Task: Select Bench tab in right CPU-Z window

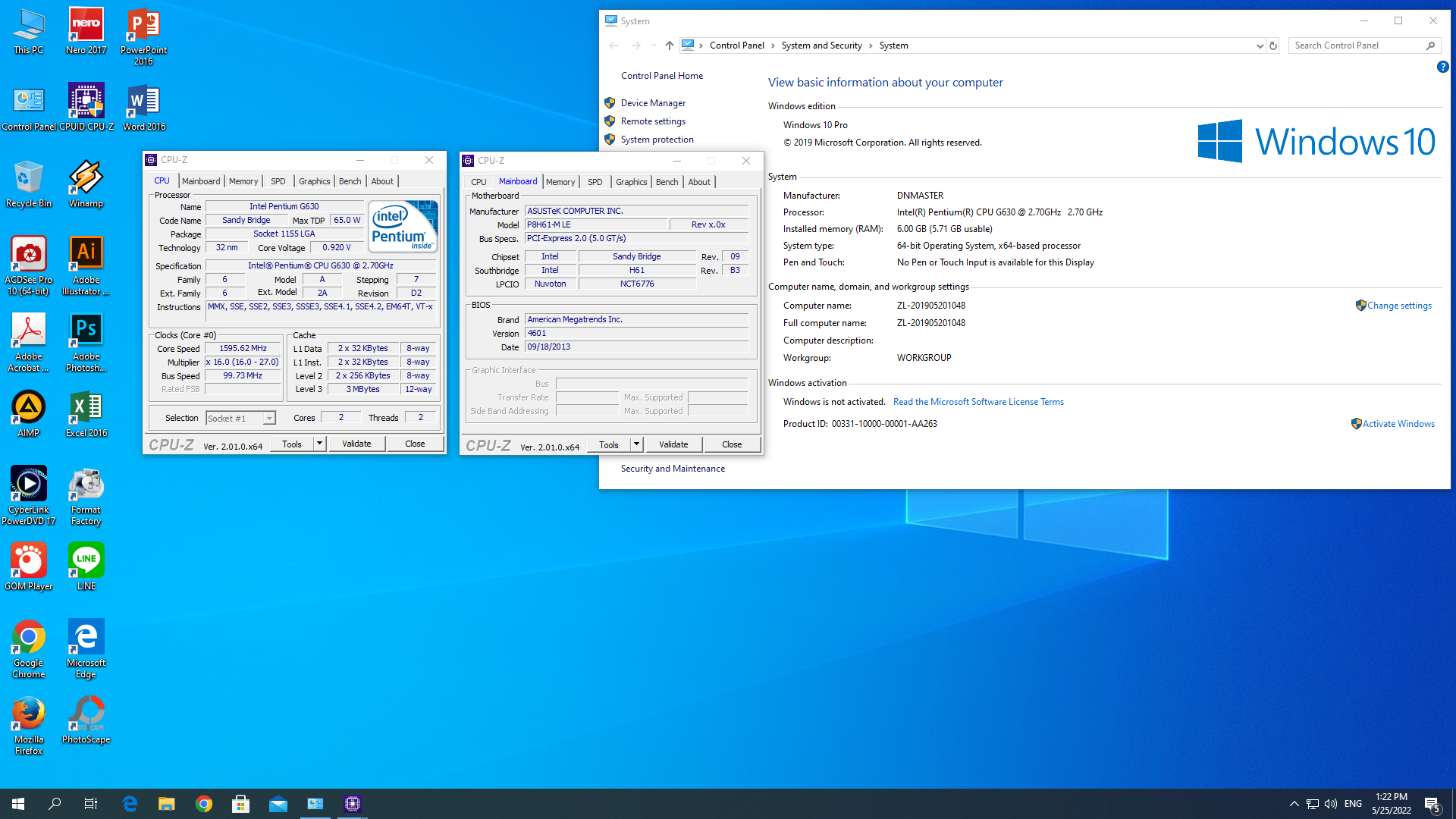Action: (x=667, y=182)
